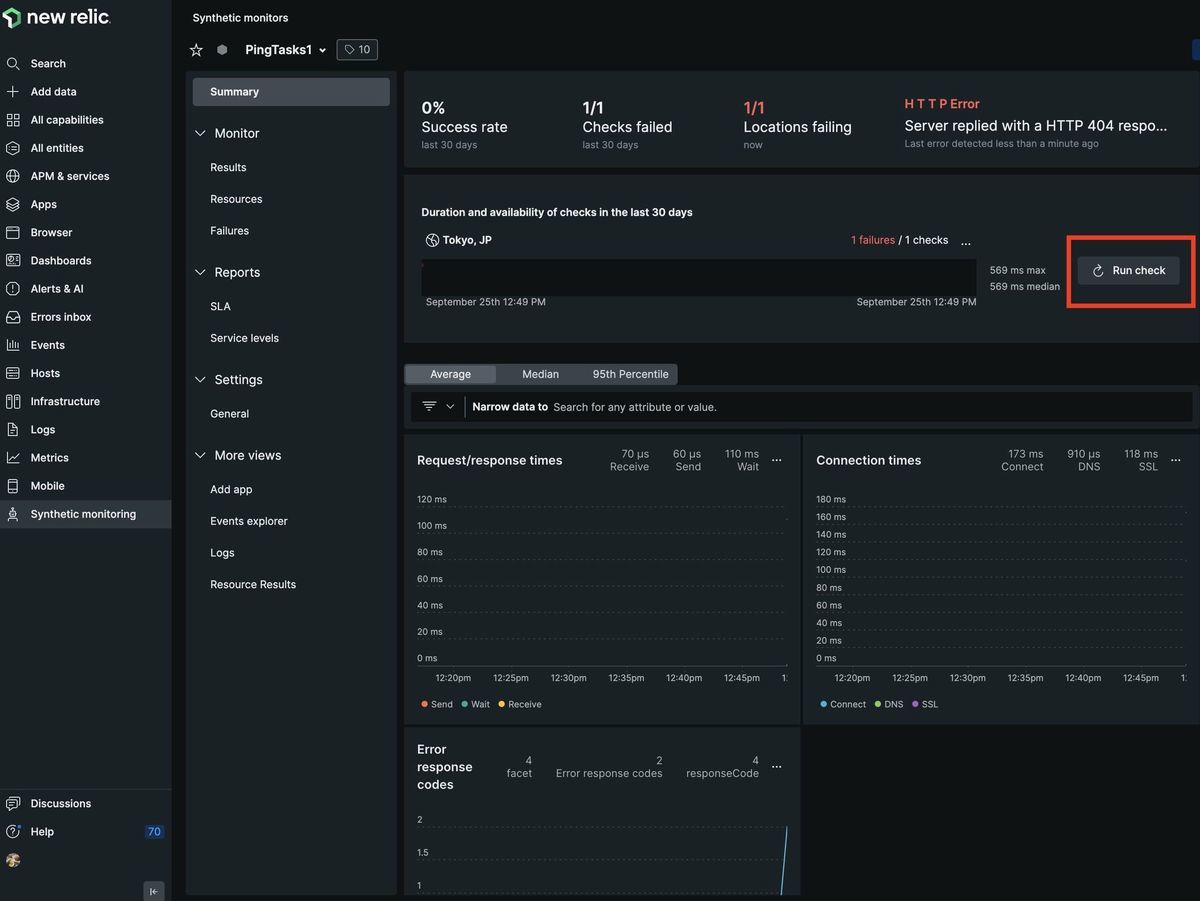Viewport: 1200px width, 901px height.
Task: Open the Failures page
Action: point(229,231)
